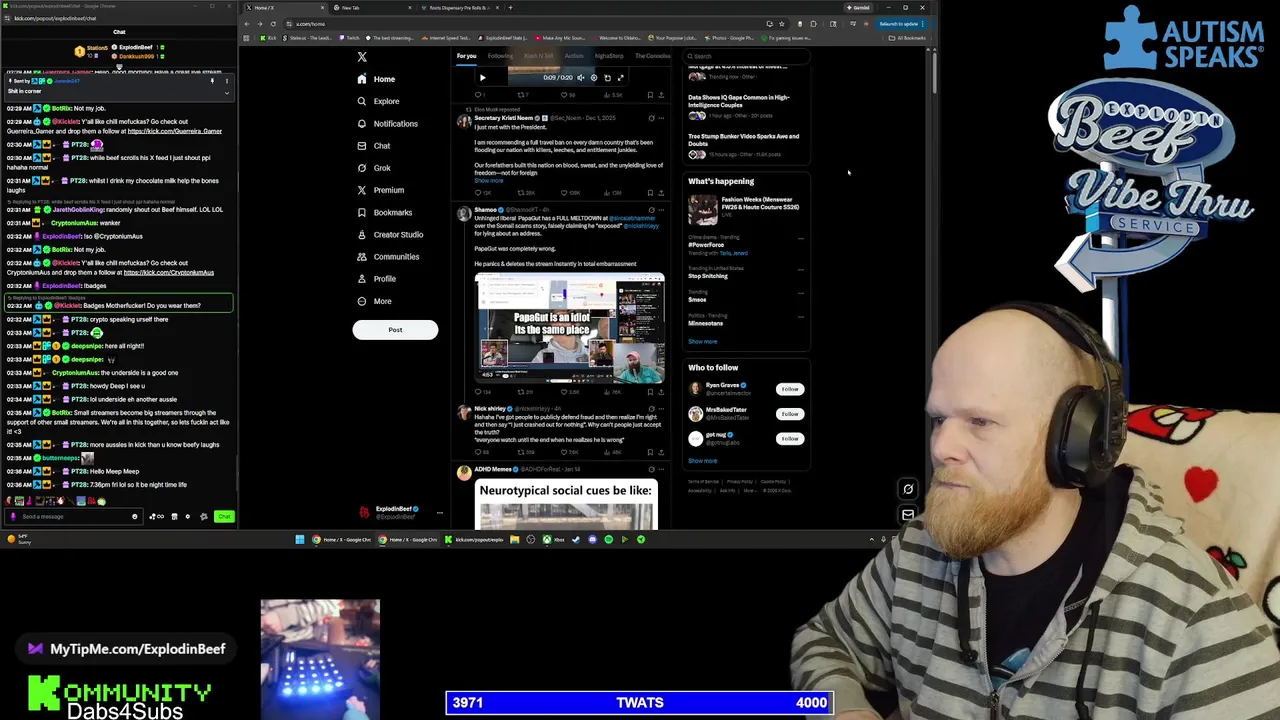Follow MrsBakedTater
Viewport: 1280px width, 720px height.
click(790, 414)
